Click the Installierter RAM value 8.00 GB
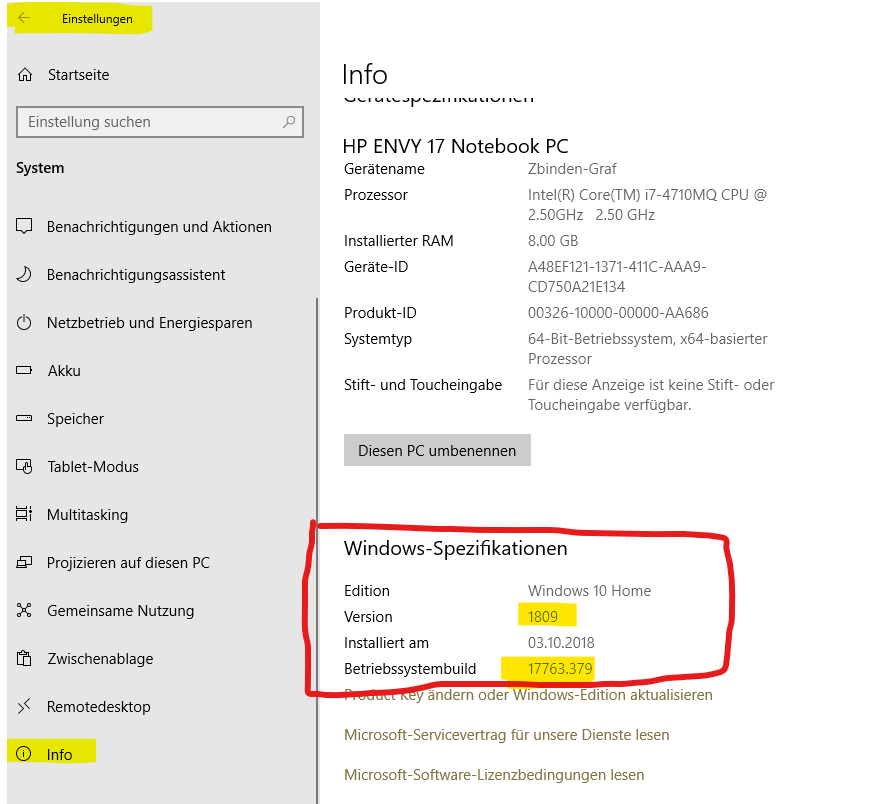The image size is (873, 804). tap(553, 241)
